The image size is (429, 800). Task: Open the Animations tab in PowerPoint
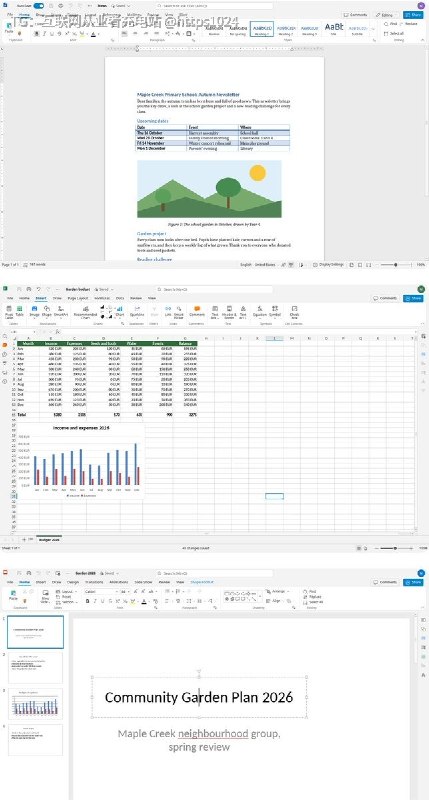119,582
